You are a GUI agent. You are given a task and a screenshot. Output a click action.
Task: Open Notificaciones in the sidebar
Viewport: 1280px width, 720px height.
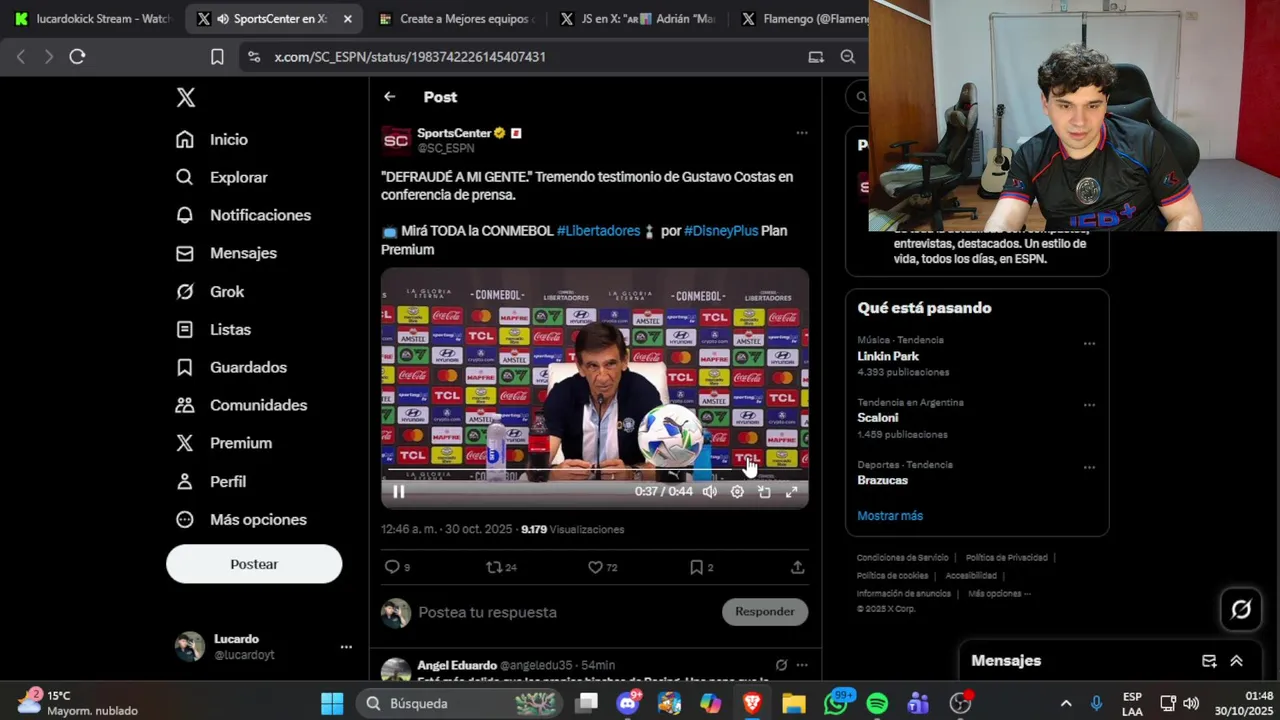pyautogui.click(x=243, y=215)
